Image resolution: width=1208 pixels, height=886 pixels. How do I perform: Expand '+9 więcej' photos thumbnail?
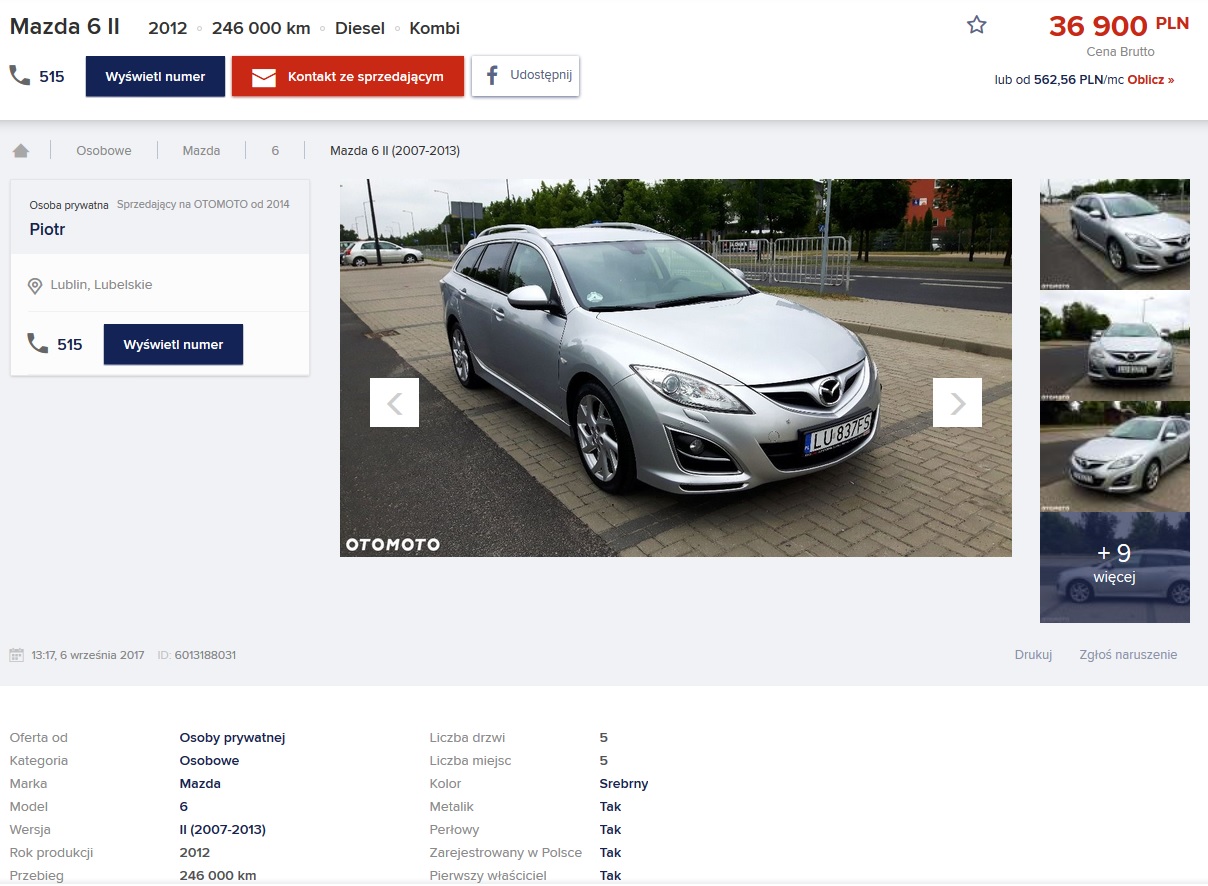point(1114,567)
